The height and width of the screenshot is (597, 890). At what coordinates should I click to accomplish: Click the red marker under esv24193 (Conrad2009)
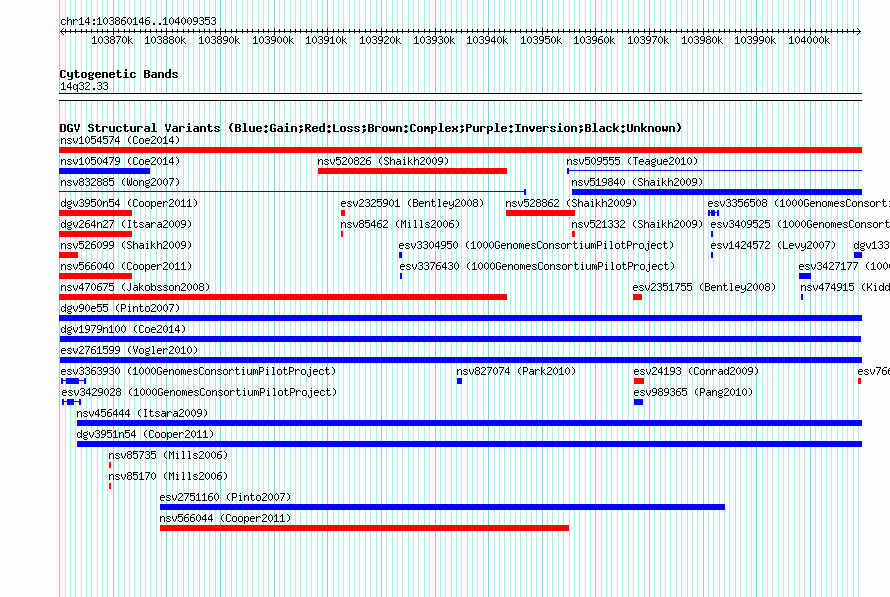point(639,381)
